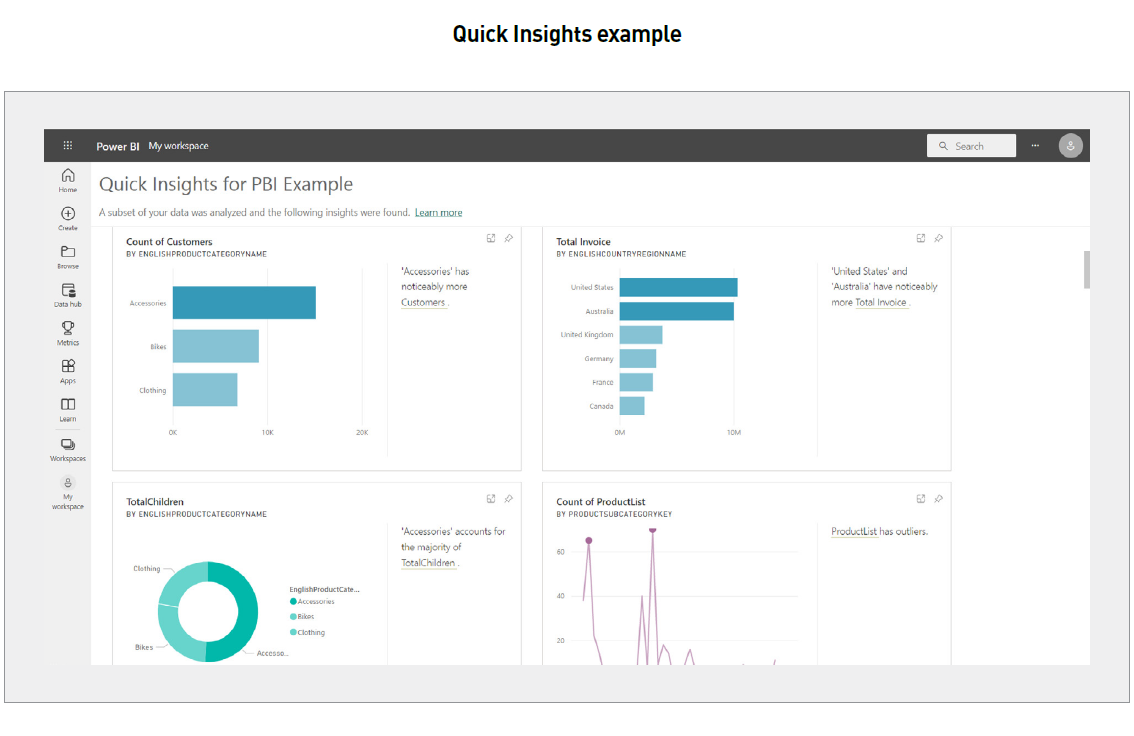Open the Data hub
1134x736 pixels.
67,295
